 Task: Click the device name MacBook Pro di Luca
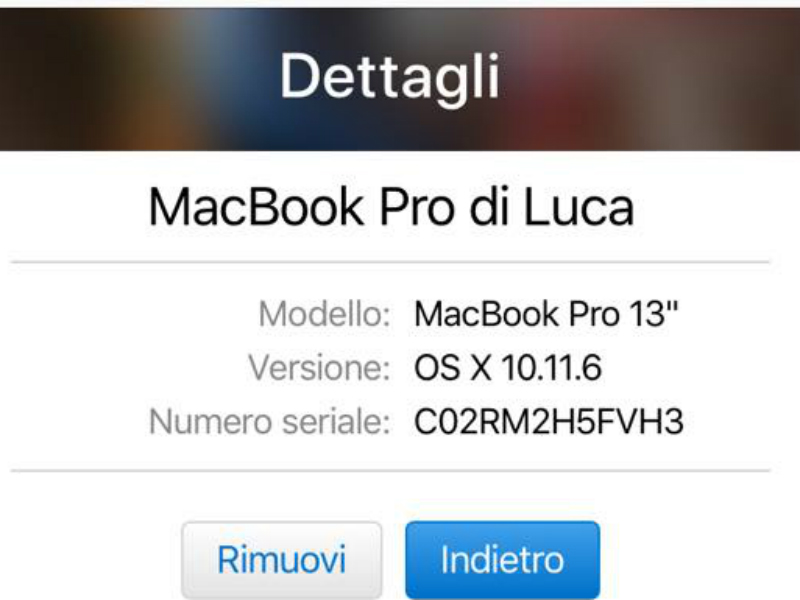(x=391, y=207)
